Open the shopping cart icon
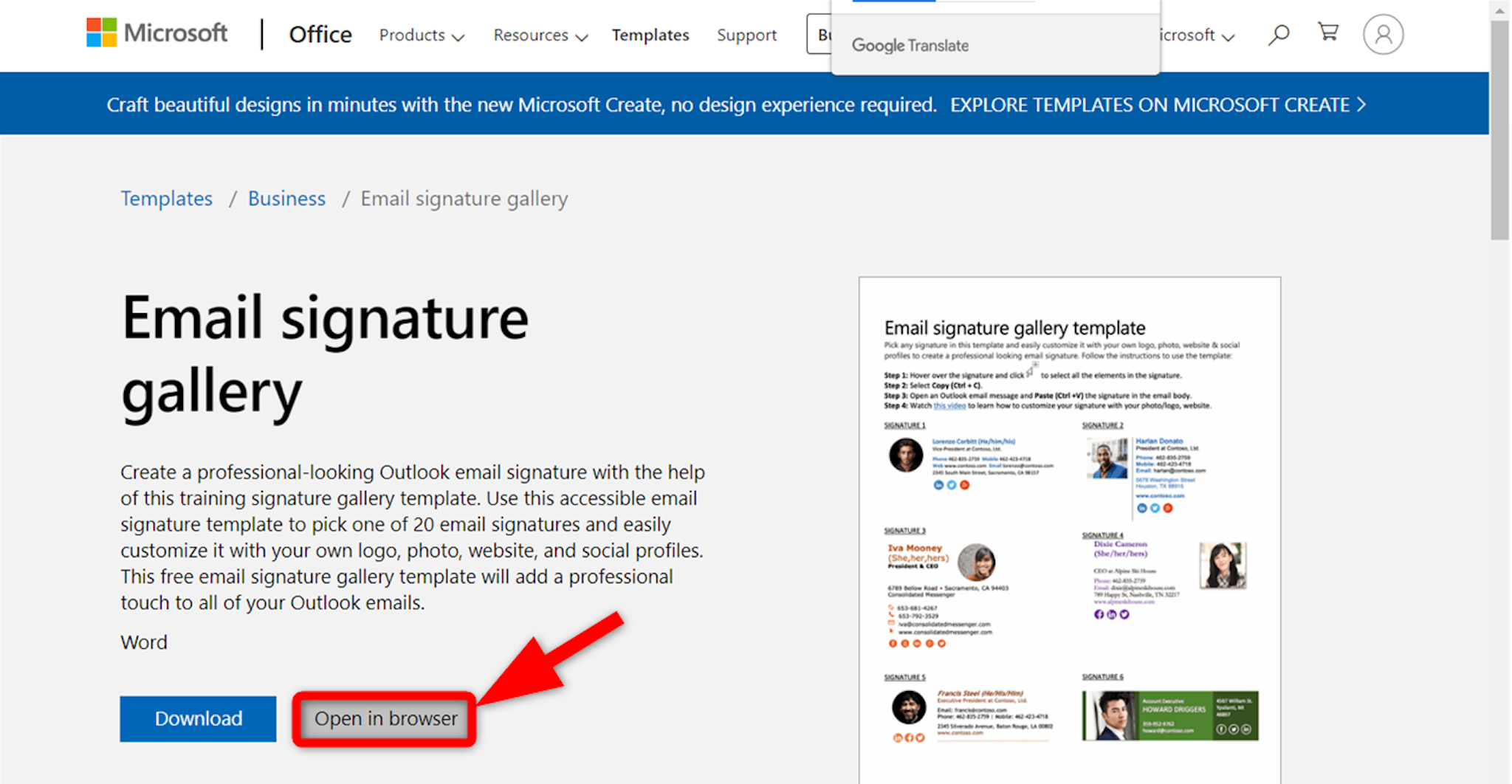The width and height of the screenshot is (1512, 784). [x=1328, y=32]
